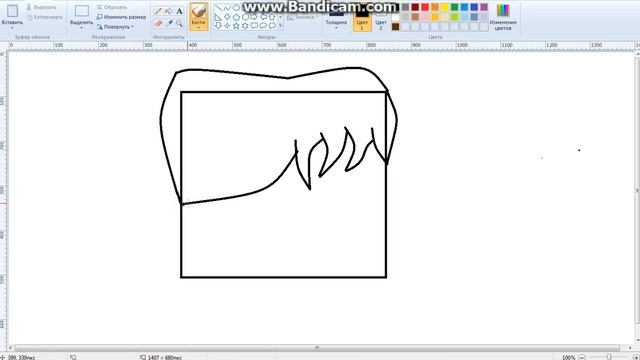640x360 pixels.
Task: Choose the Oval shape
Action: point(236,7)
